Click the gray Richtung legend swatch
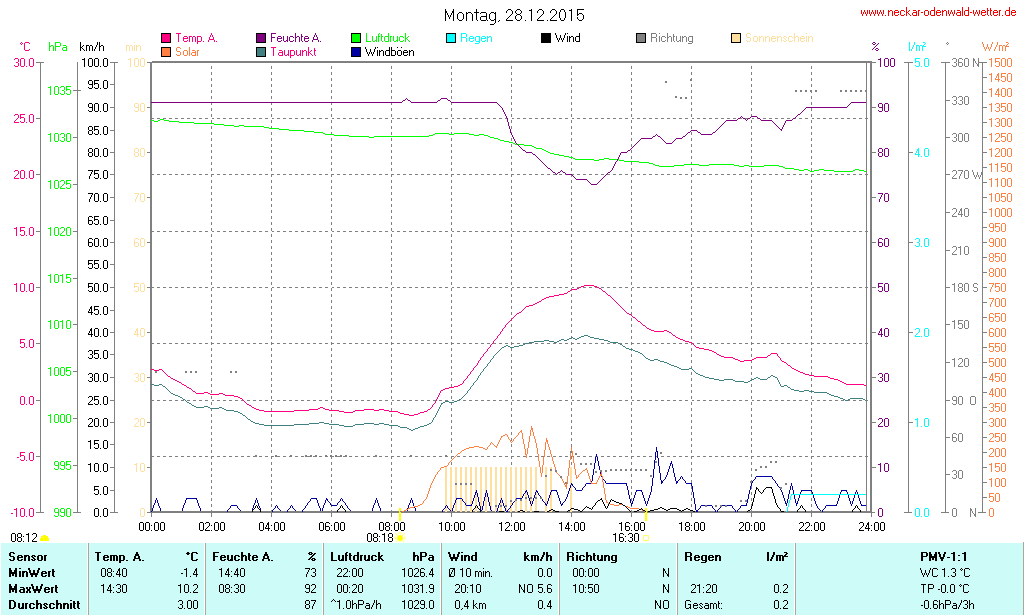 click(641, 38)
